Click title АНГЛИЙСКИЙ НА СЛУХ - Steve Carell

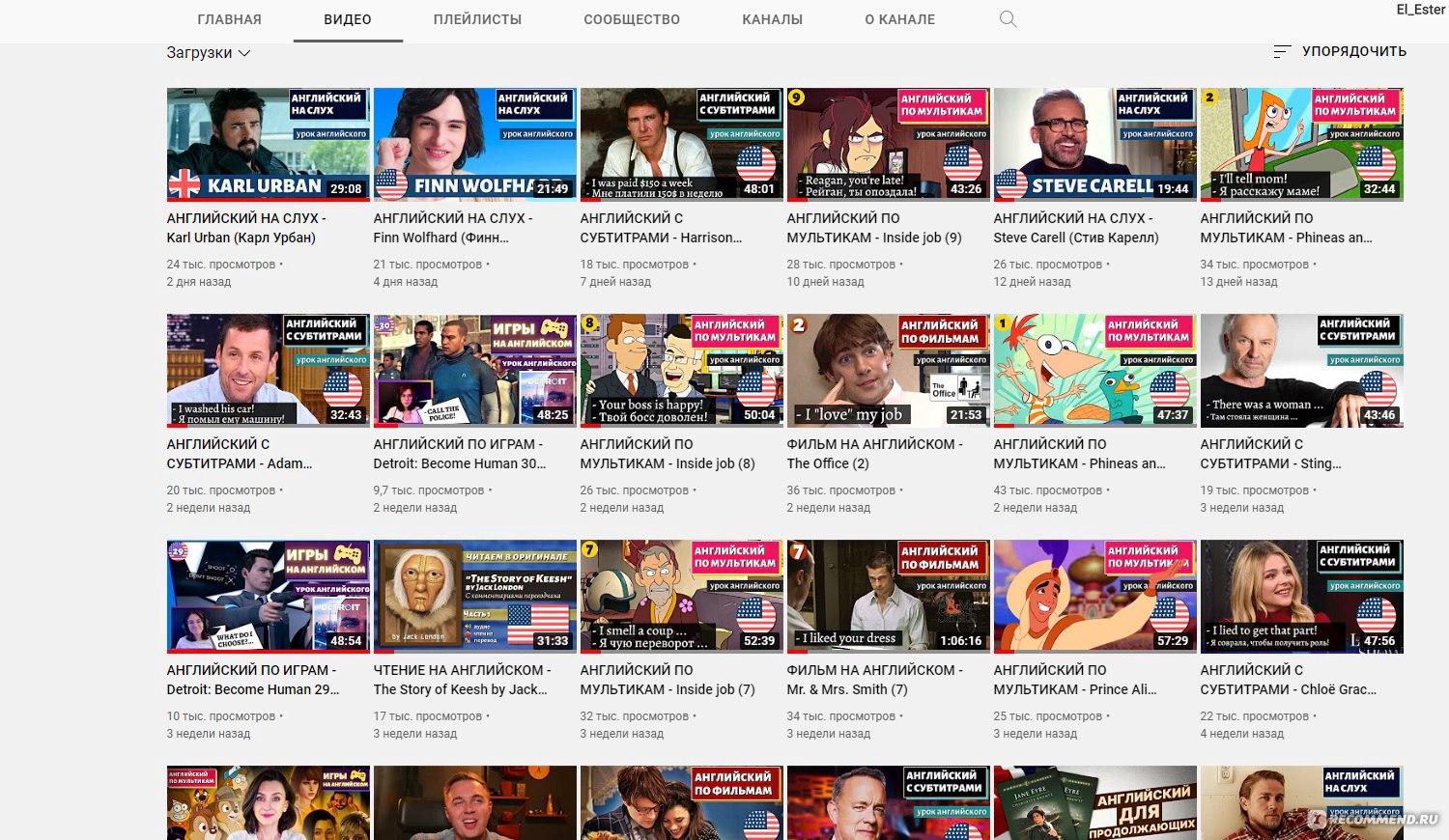click(1076, 228)
